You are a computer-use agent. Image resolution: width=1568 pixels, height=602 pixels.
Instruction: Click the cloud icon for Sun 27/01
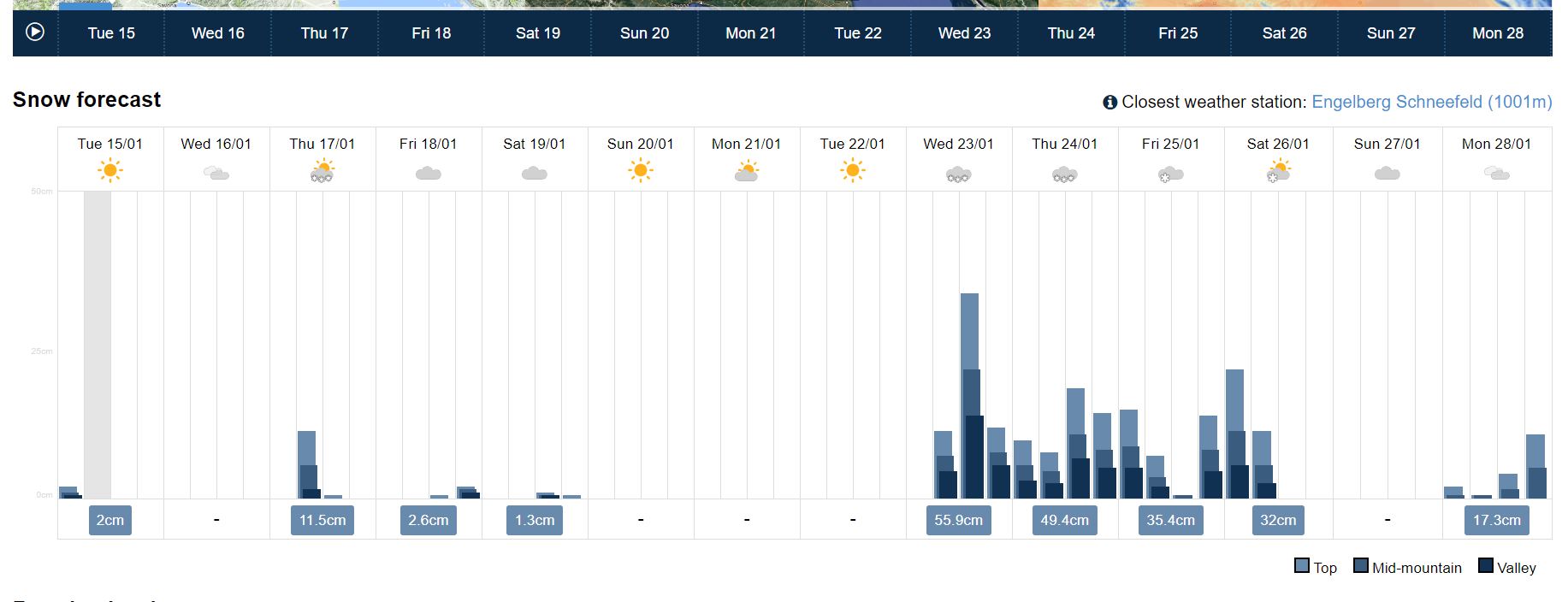[x=1387, y=174]
